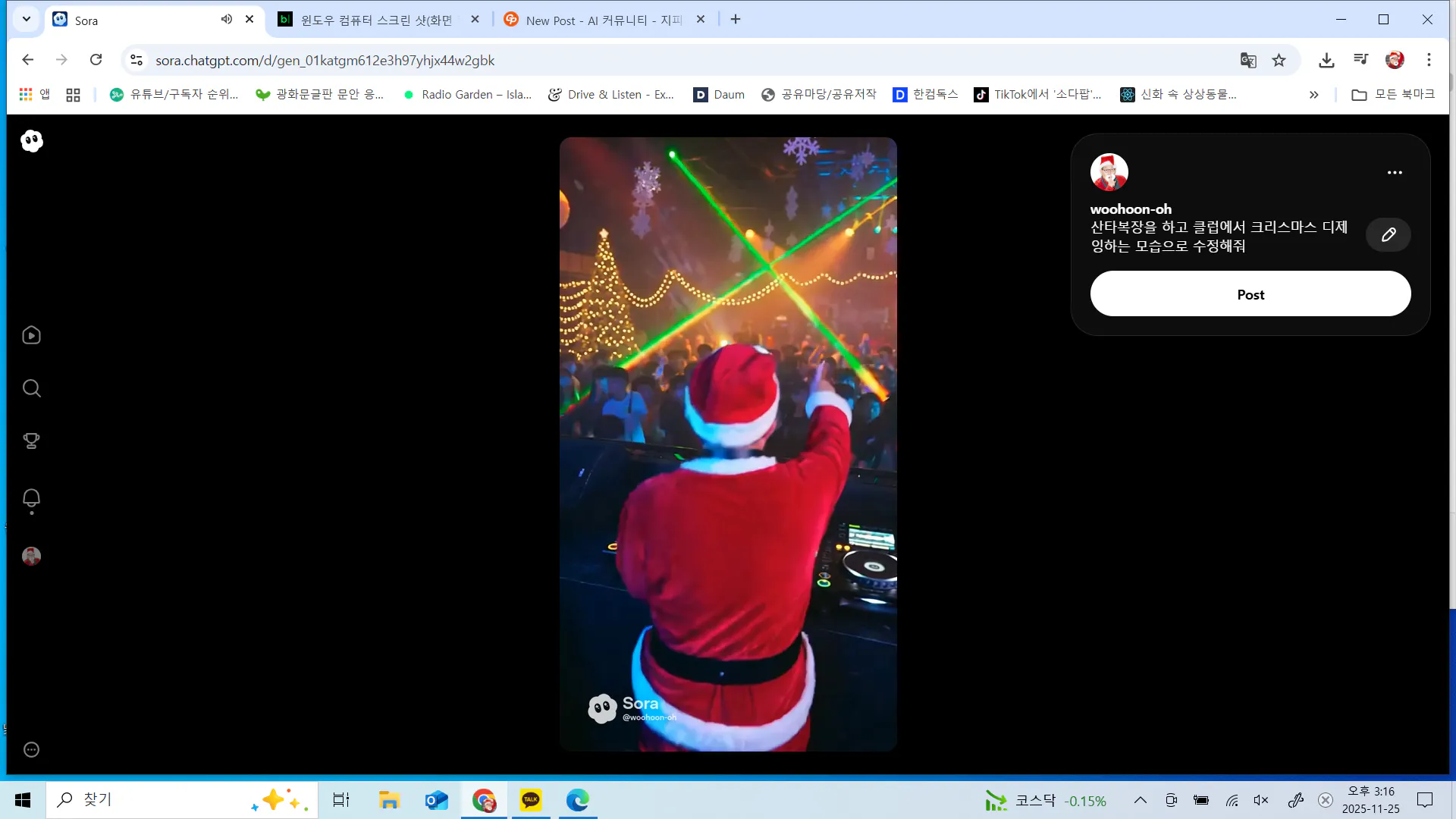Image resolution: width=1456 pixels, height=819 pixels.
Task: Mute the Sora tab audio speaker
Action: (x=226, y=20)
